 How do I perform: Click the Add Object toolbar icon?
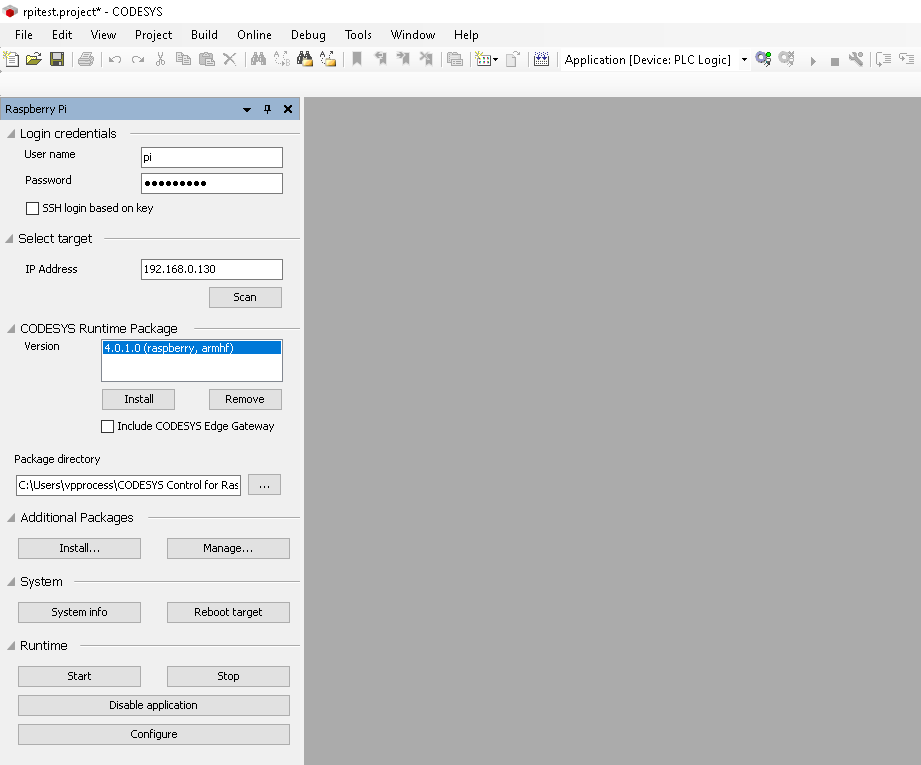tap(486, 59)
